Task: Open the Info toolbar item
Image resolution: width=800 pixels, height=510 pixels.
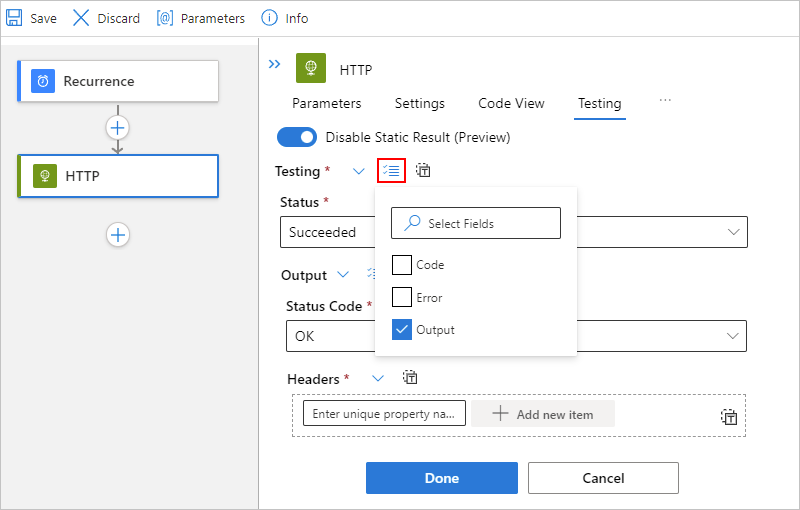Action: [269, 18]
